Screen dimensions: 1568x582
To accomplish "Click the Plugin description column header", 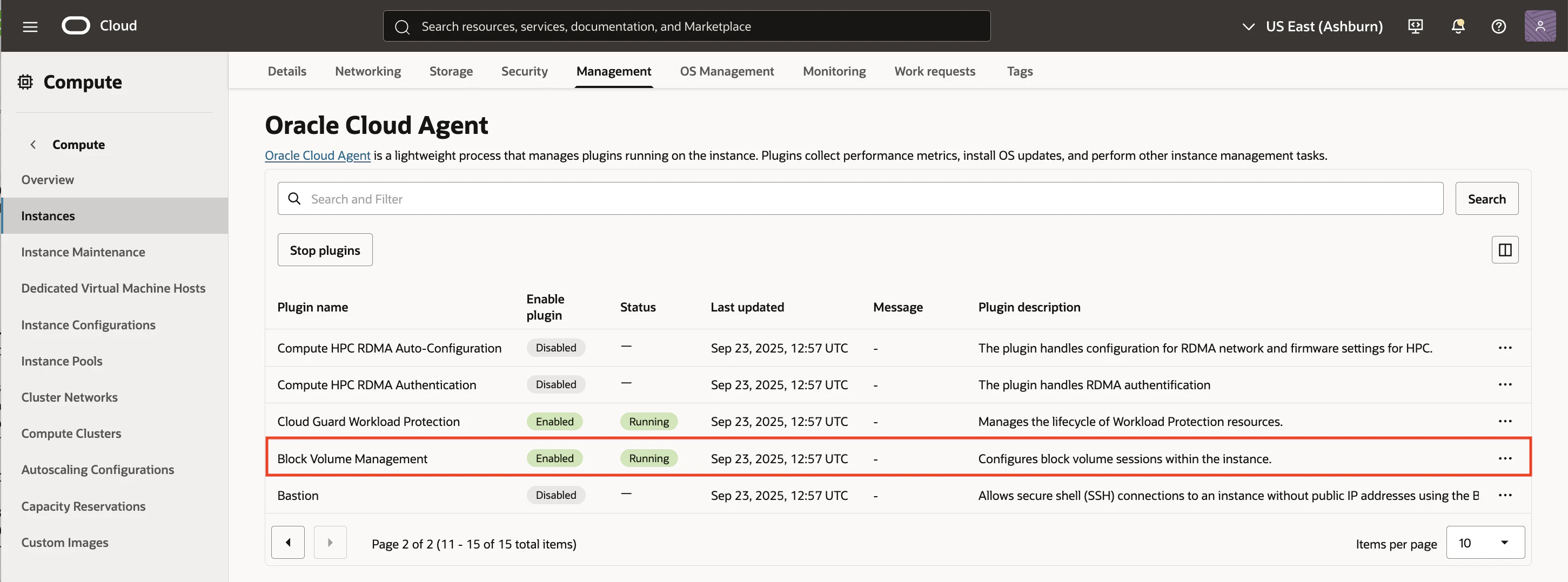I will pos(1029,307).
